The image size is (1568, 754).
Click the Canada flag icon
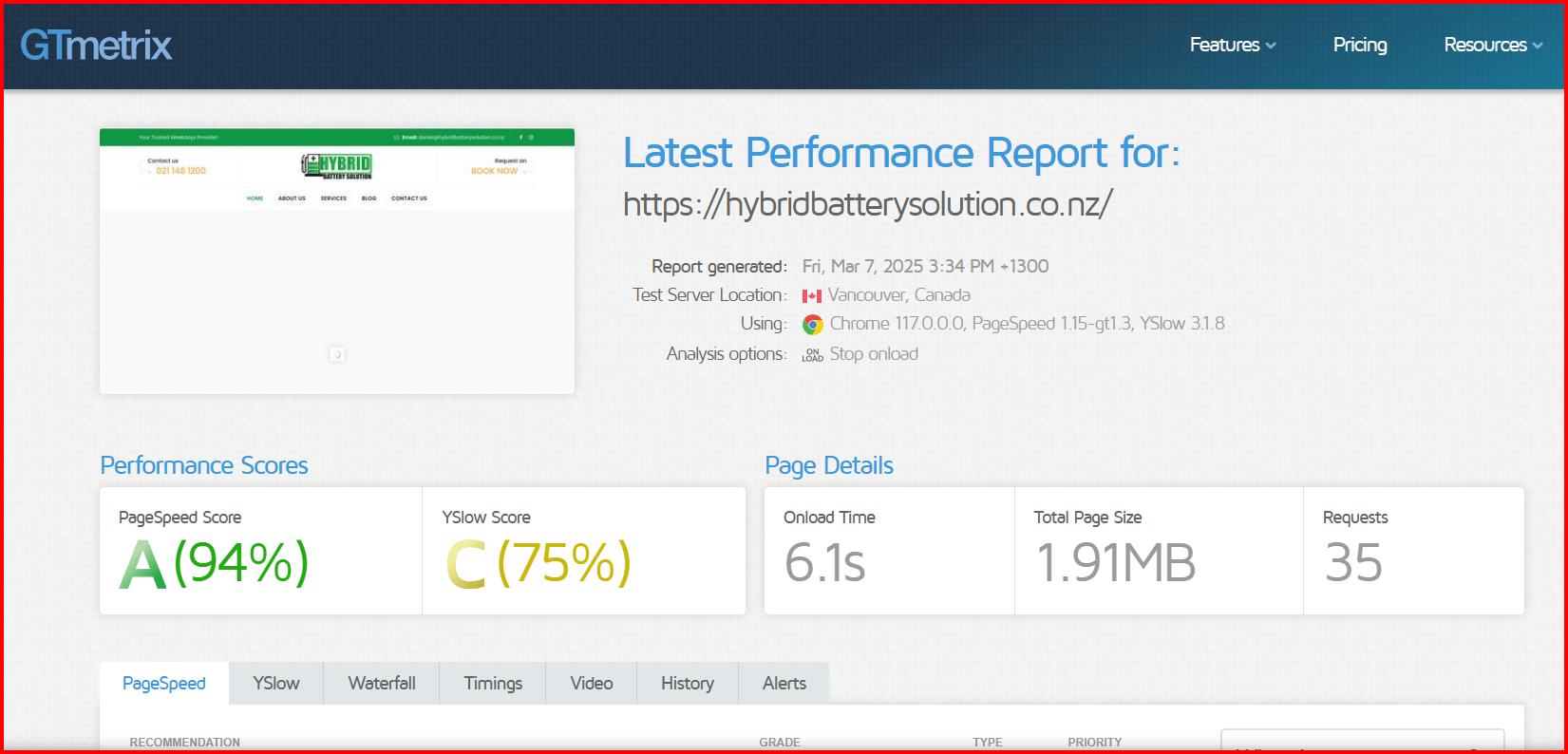tap(812, 296)
